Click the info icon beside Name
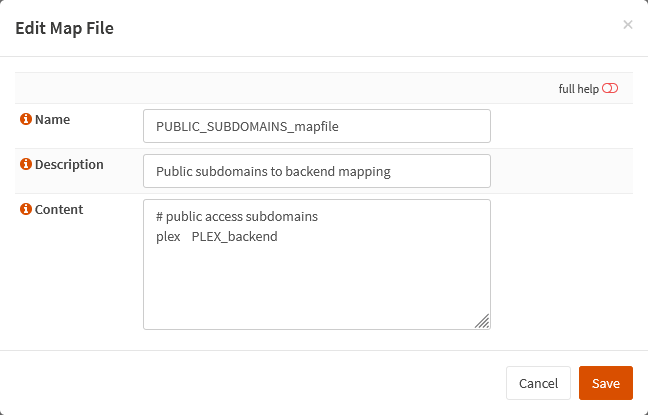The image size is (648, 415). pos(26,119)
